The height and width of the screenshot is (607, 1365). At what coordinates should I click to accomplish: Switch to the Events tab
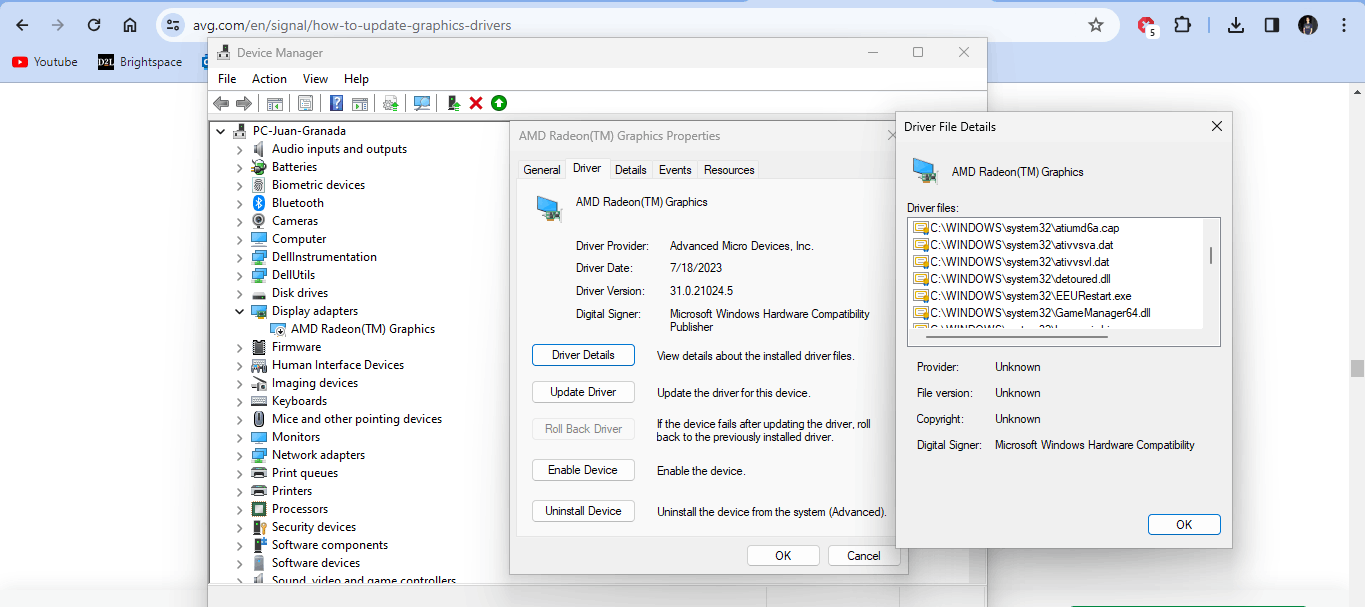click(675, 170)
